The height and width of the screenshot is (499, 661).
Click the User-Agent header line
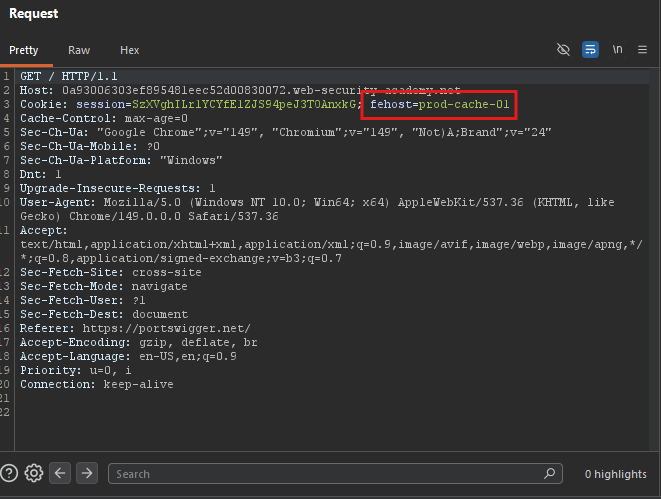pos(317,209)
